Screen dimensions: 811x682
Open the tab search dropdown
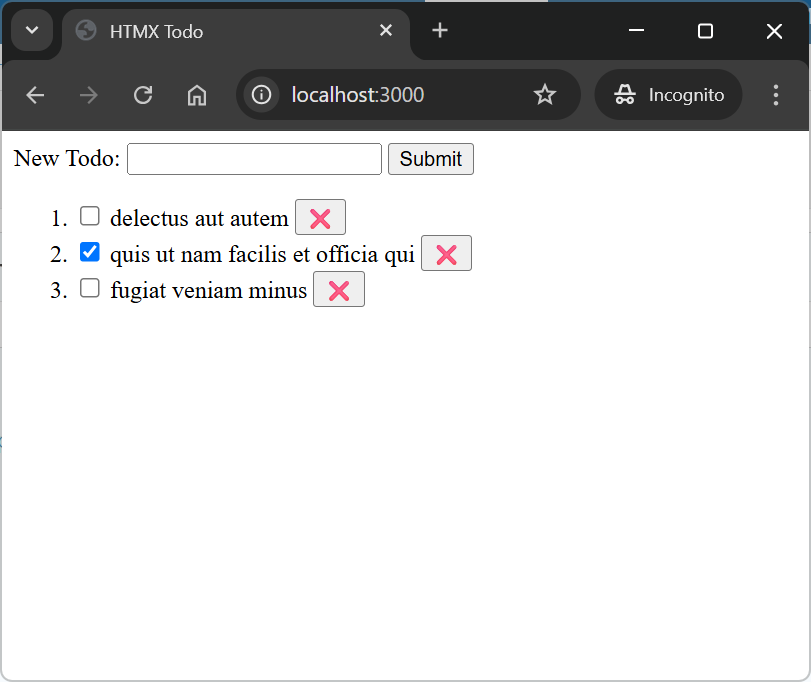point(32,31)
